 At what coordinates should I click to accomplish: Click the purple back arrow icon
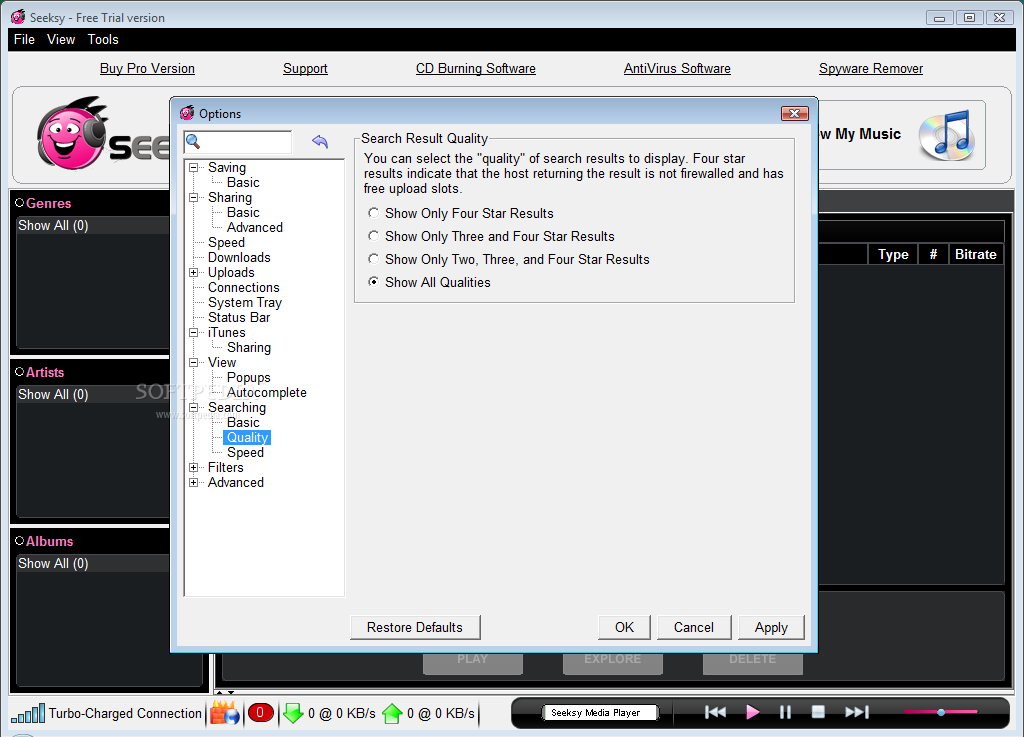320,141
